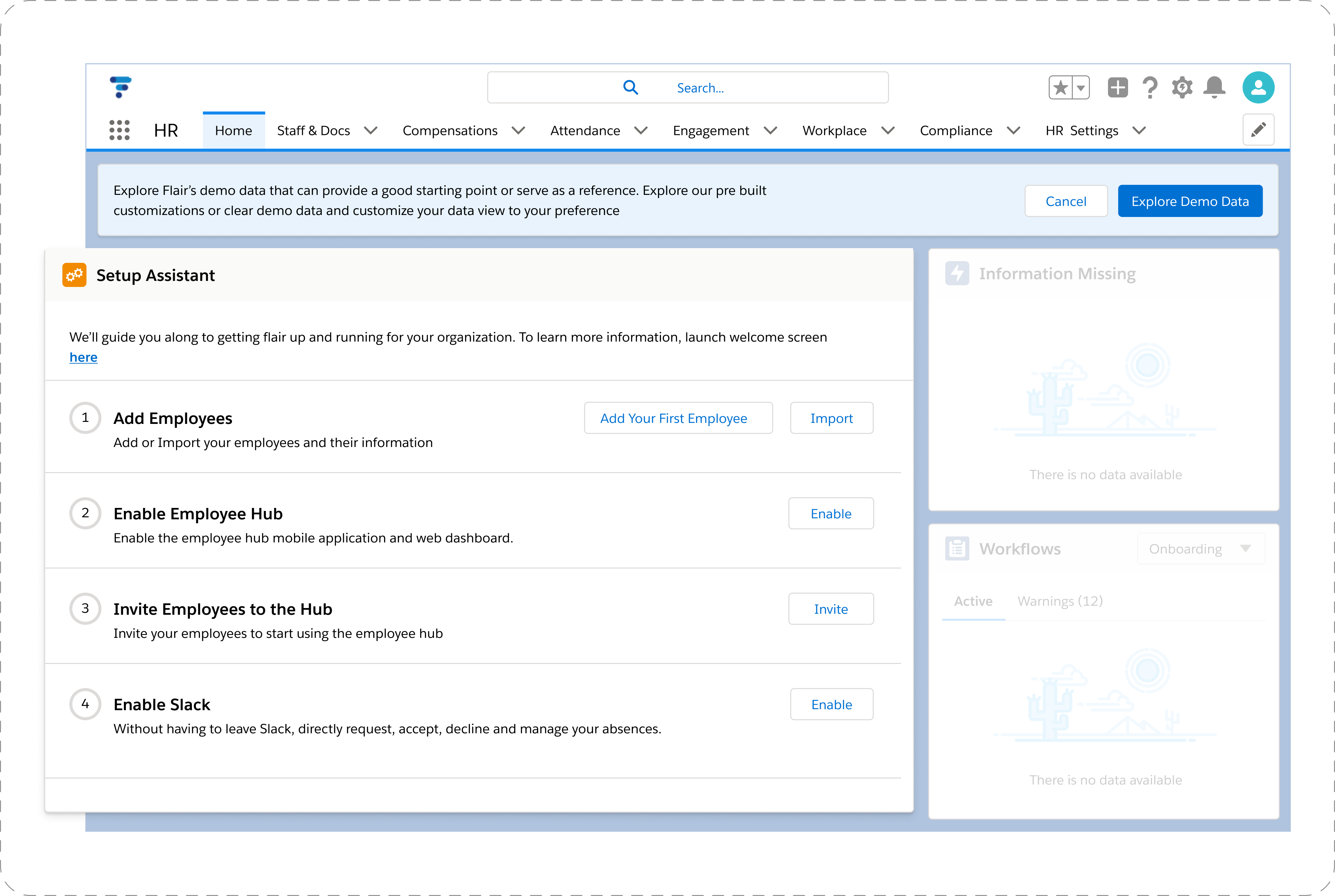
Task: Select the Home tab
Action: [233, 130]
